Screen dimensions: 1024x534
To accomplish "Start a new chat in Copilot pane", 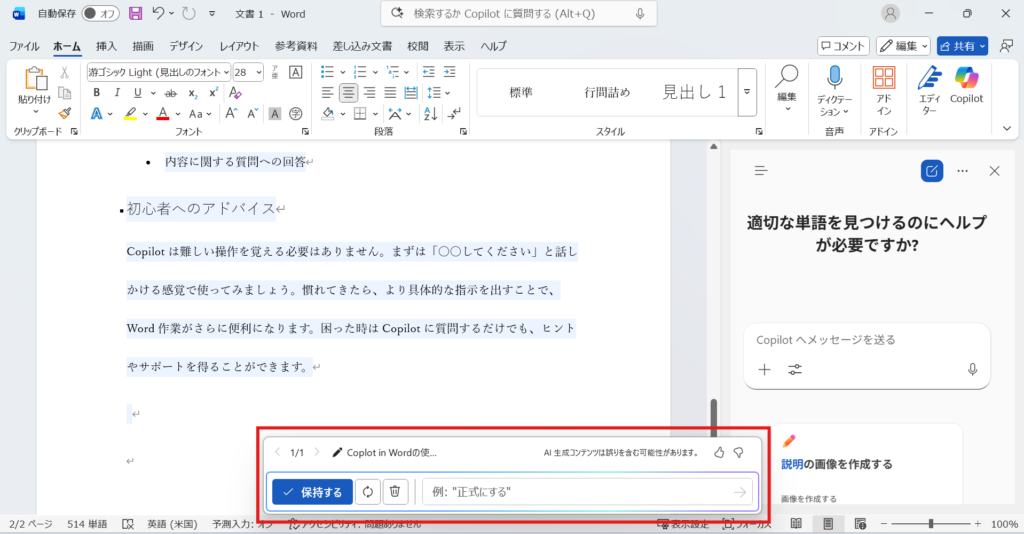I will (931, 171).
